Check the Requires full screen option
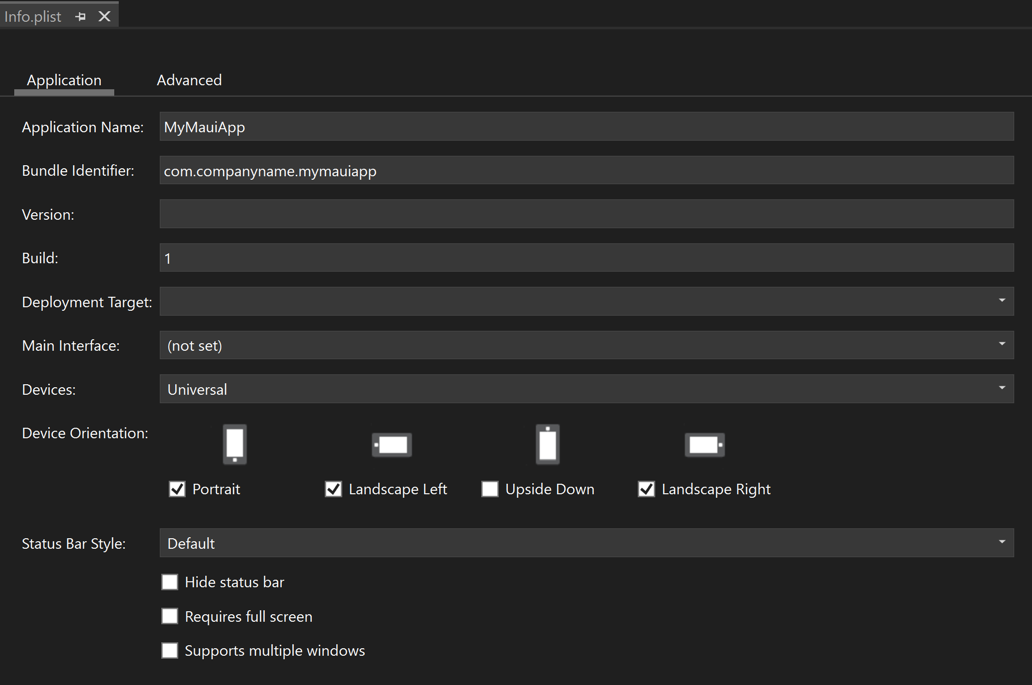Screen dimensions: 1032x685 [x=170, y=615]
